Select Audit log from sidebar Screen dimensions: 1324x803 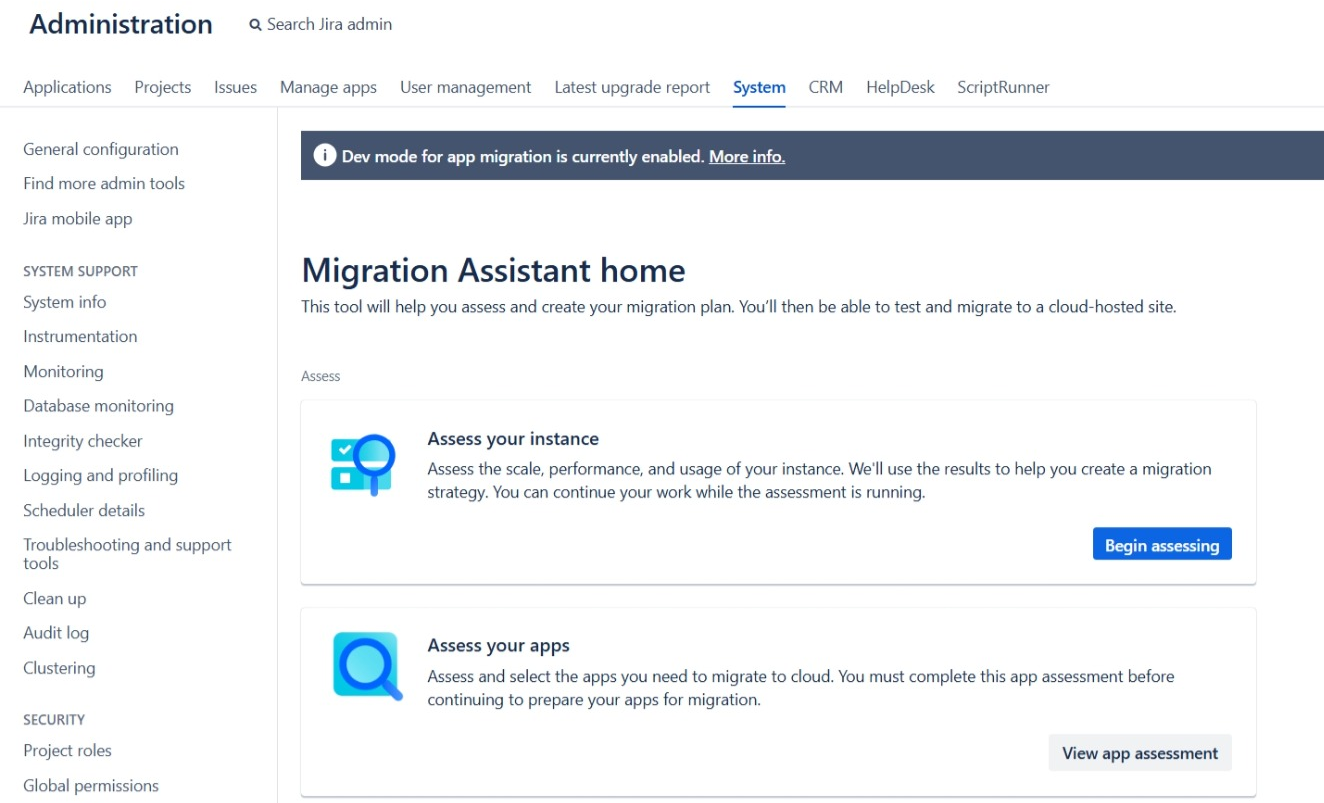[56, 633]
